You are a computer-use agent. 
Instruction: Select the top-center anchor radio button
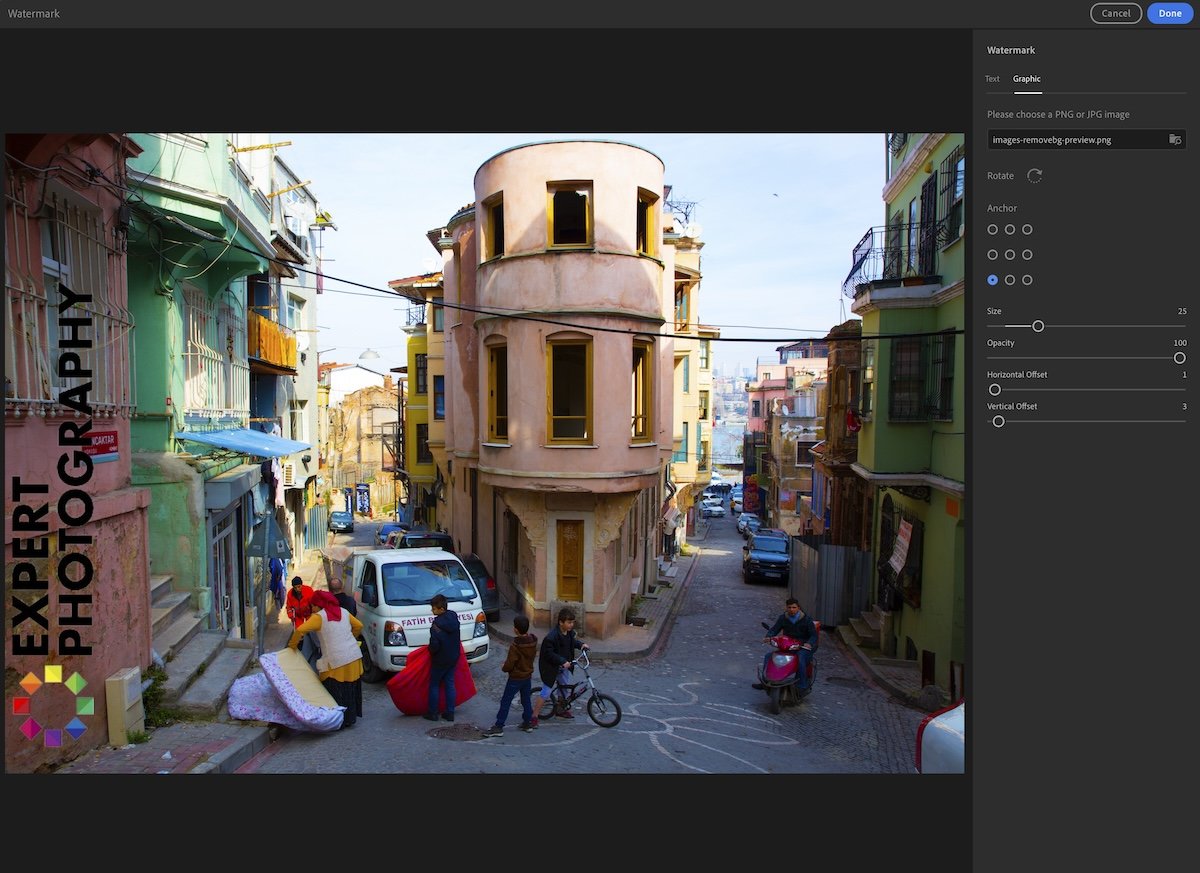click(1009, 229)
